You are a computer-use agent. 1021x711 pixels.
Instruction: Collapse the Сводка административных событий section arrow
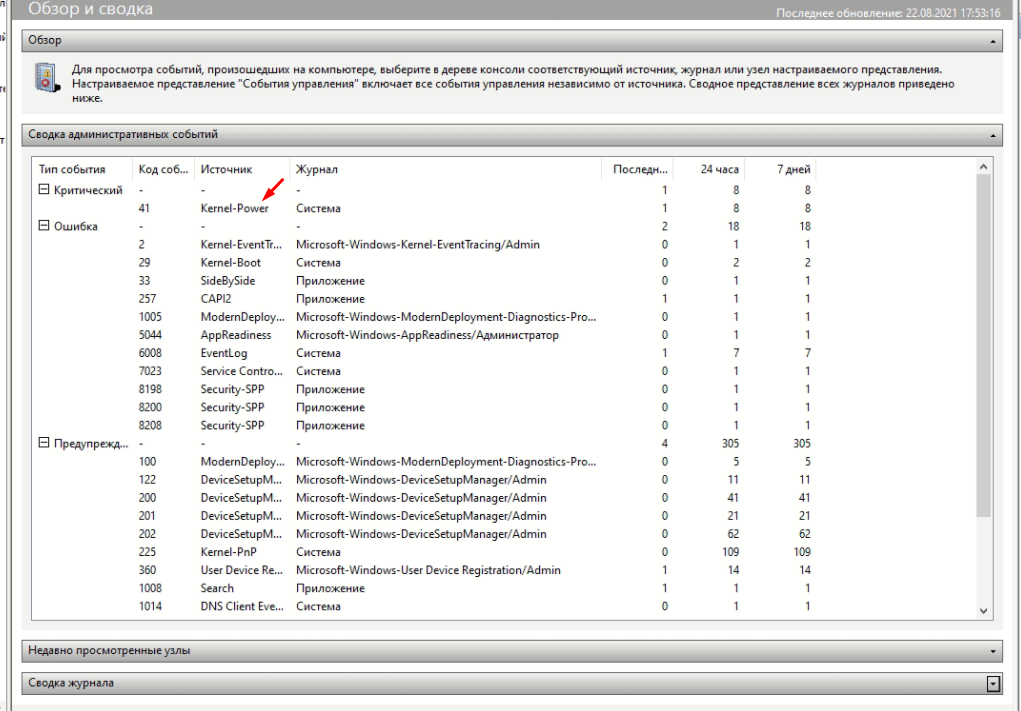992,134
